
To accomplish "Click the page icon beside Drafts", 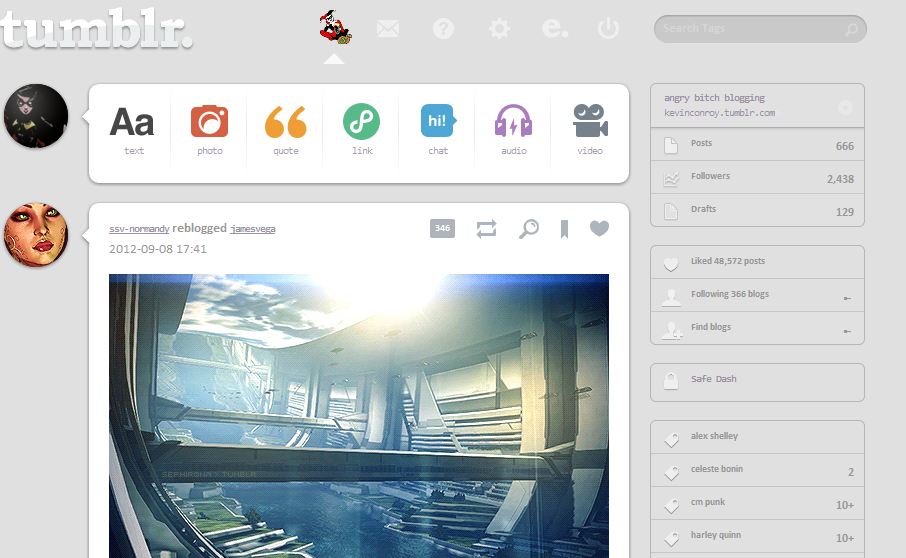I will (671, 211).
